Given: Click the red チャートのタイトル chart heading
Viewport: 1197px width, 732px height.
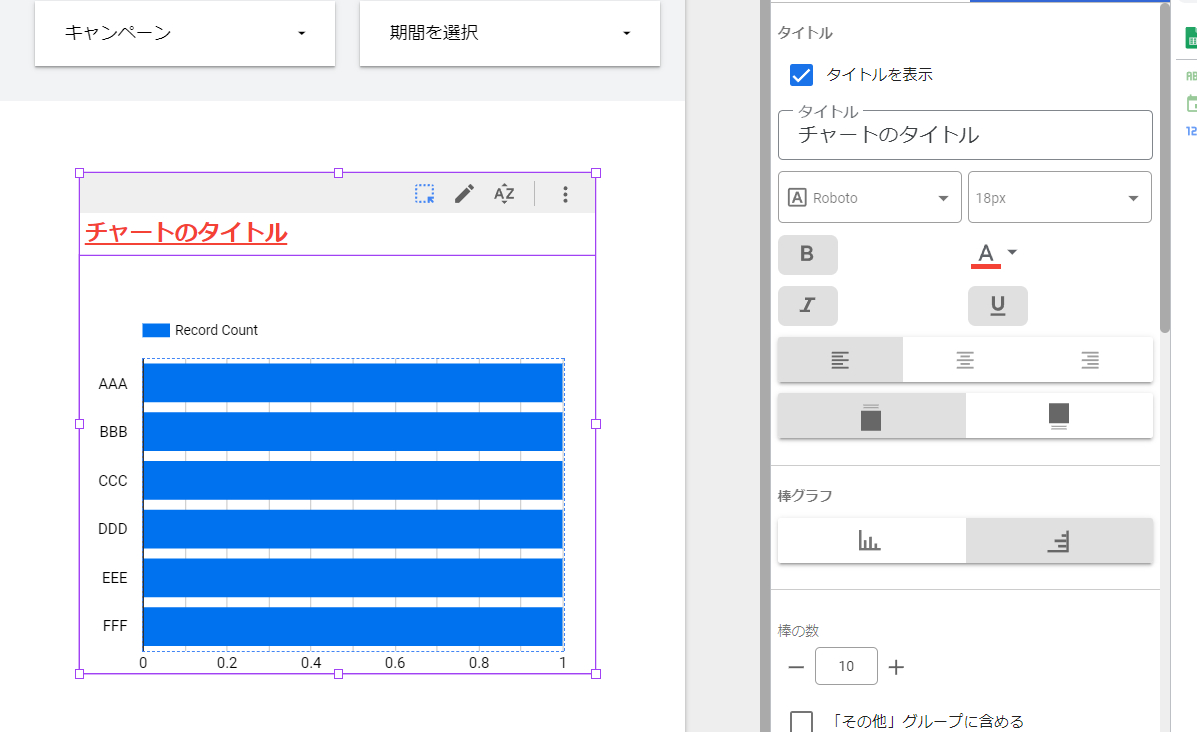Looking at the screenshot, I should click(x=186, y=232).
